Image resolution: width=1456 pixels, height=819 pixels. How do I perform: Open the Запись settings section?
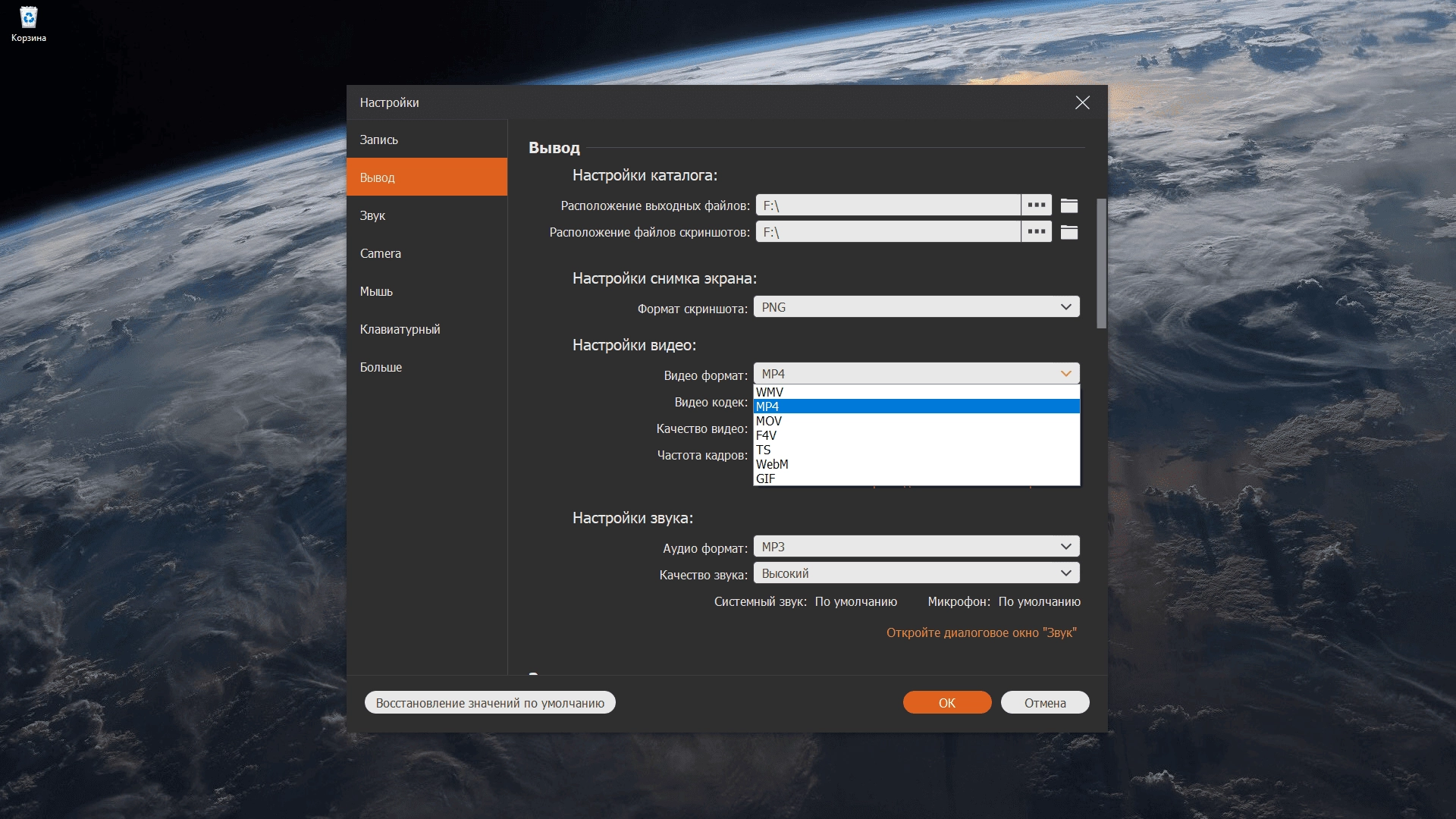click(427, 140)
